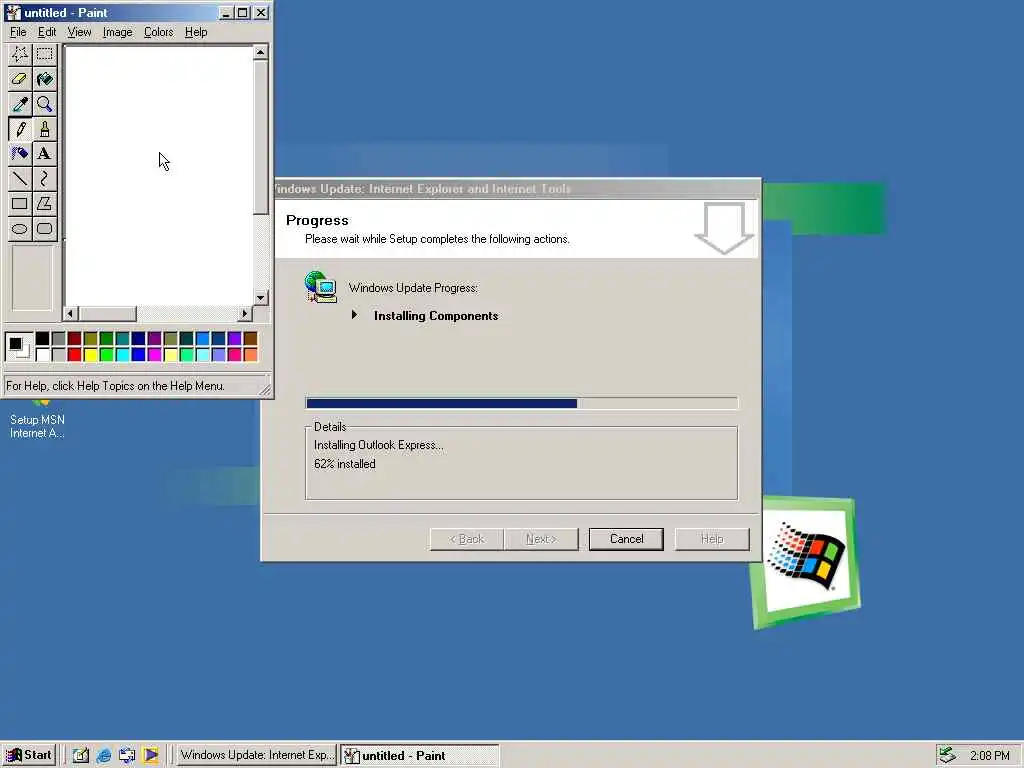Click the Paint foreground/background color indicator
This screenshot has height=768, width=1024.
click(x=18, y=346)
